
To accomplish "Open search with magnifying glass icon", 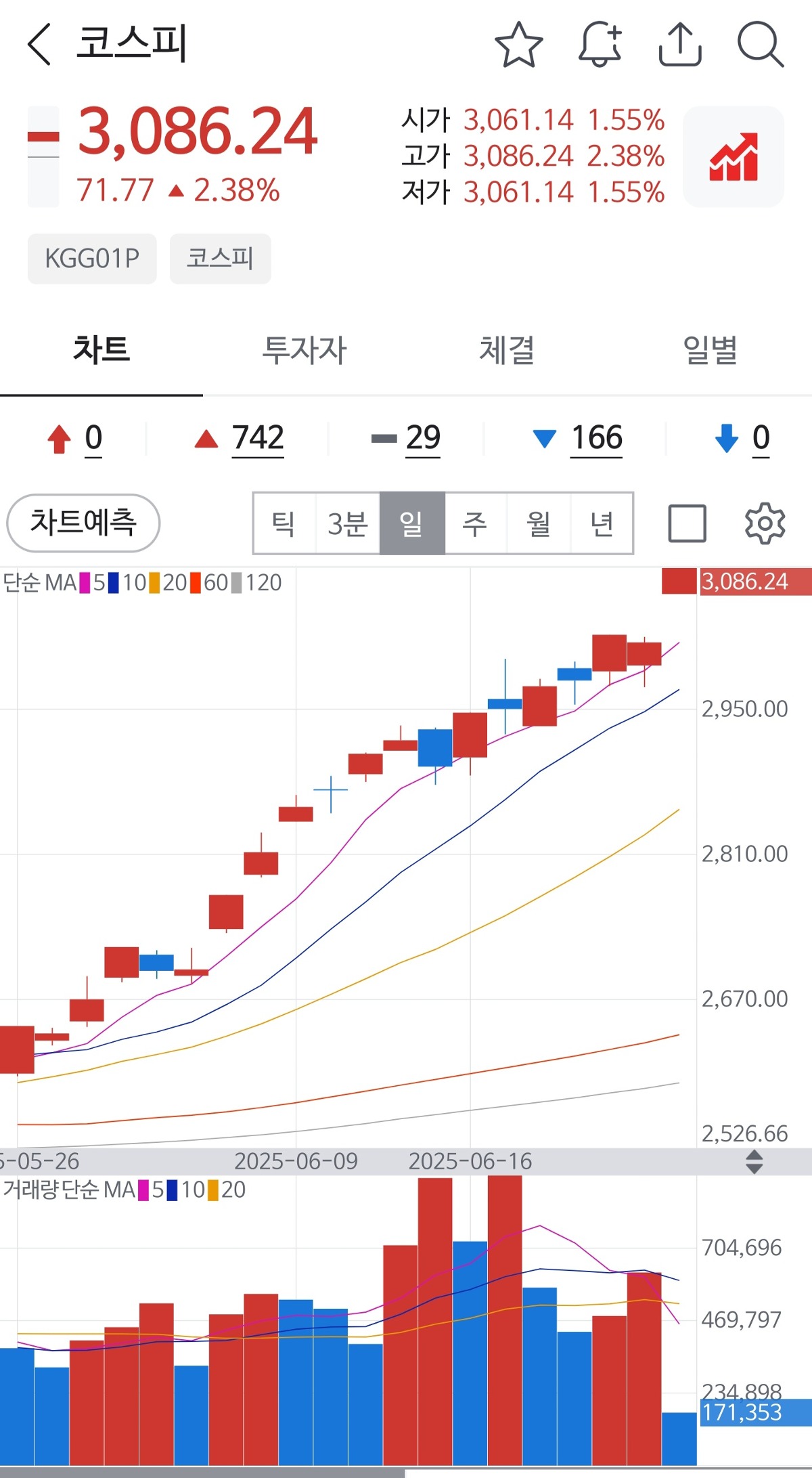I will [760, 45].
